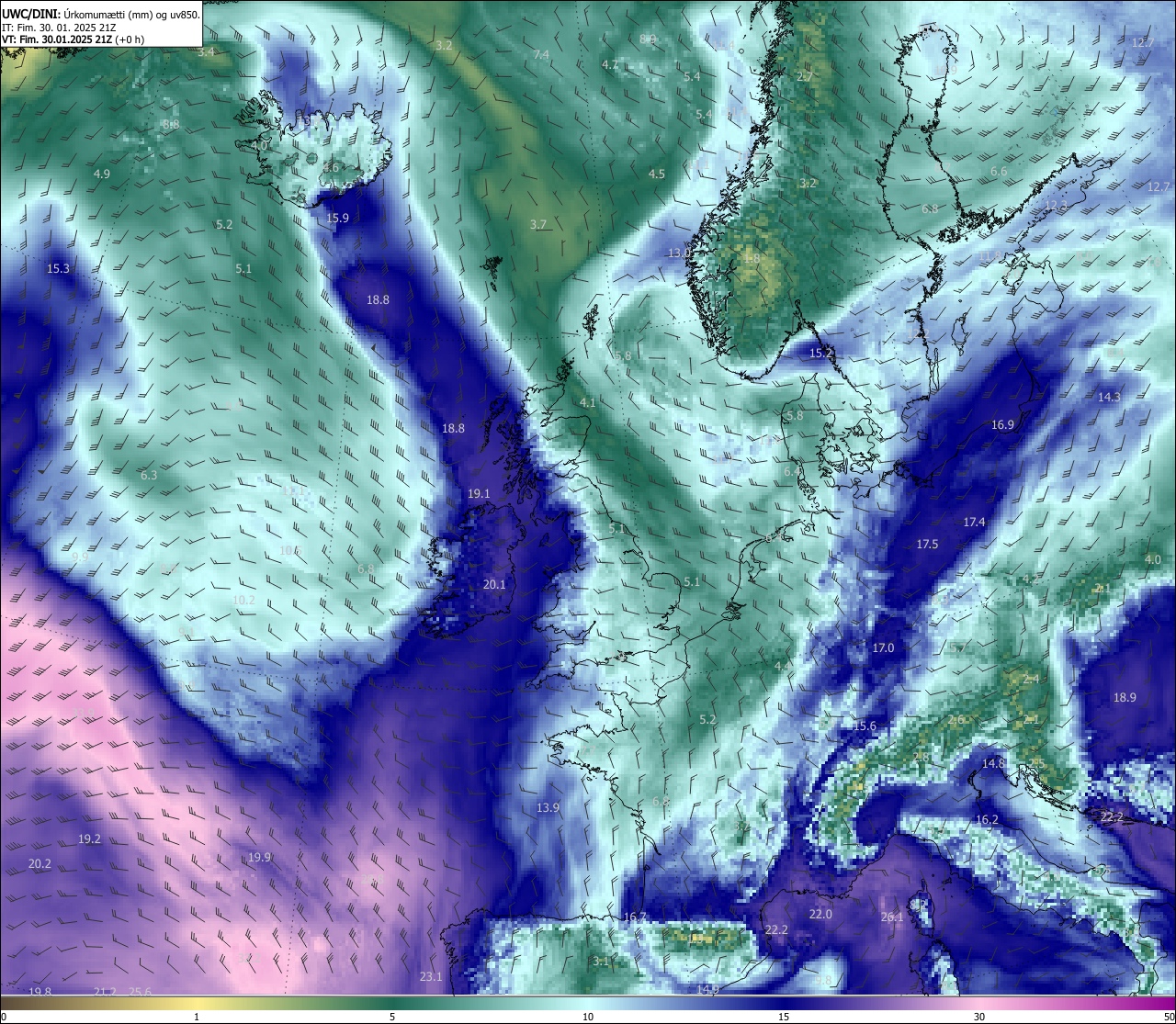The width and height of the screenshot is (1176, 1024).
Task: Click legend tick label '0'
Action: coord(4,1017)
